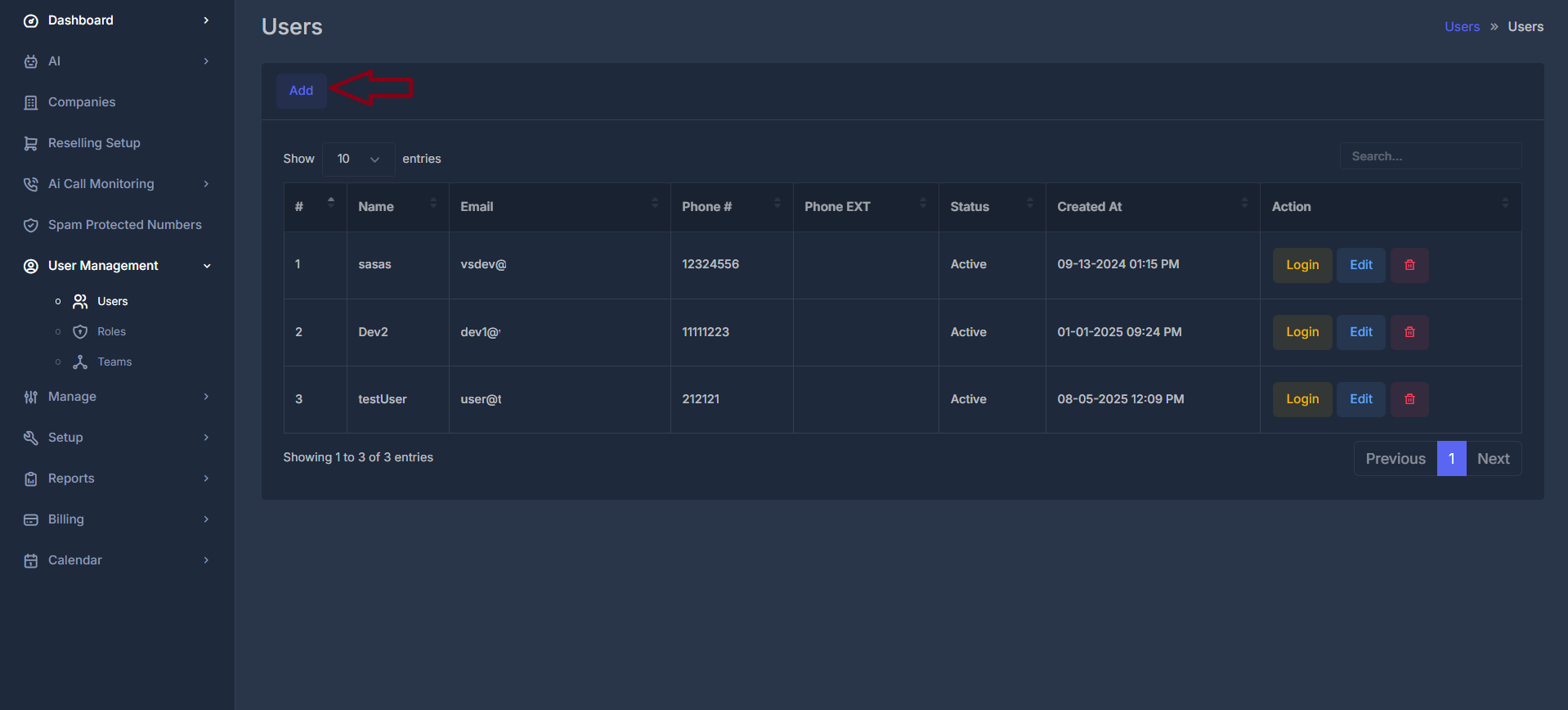Sort table by Created At column arrows
The width and height of the screenshot is (1568, 710).
click(1244, 202)
